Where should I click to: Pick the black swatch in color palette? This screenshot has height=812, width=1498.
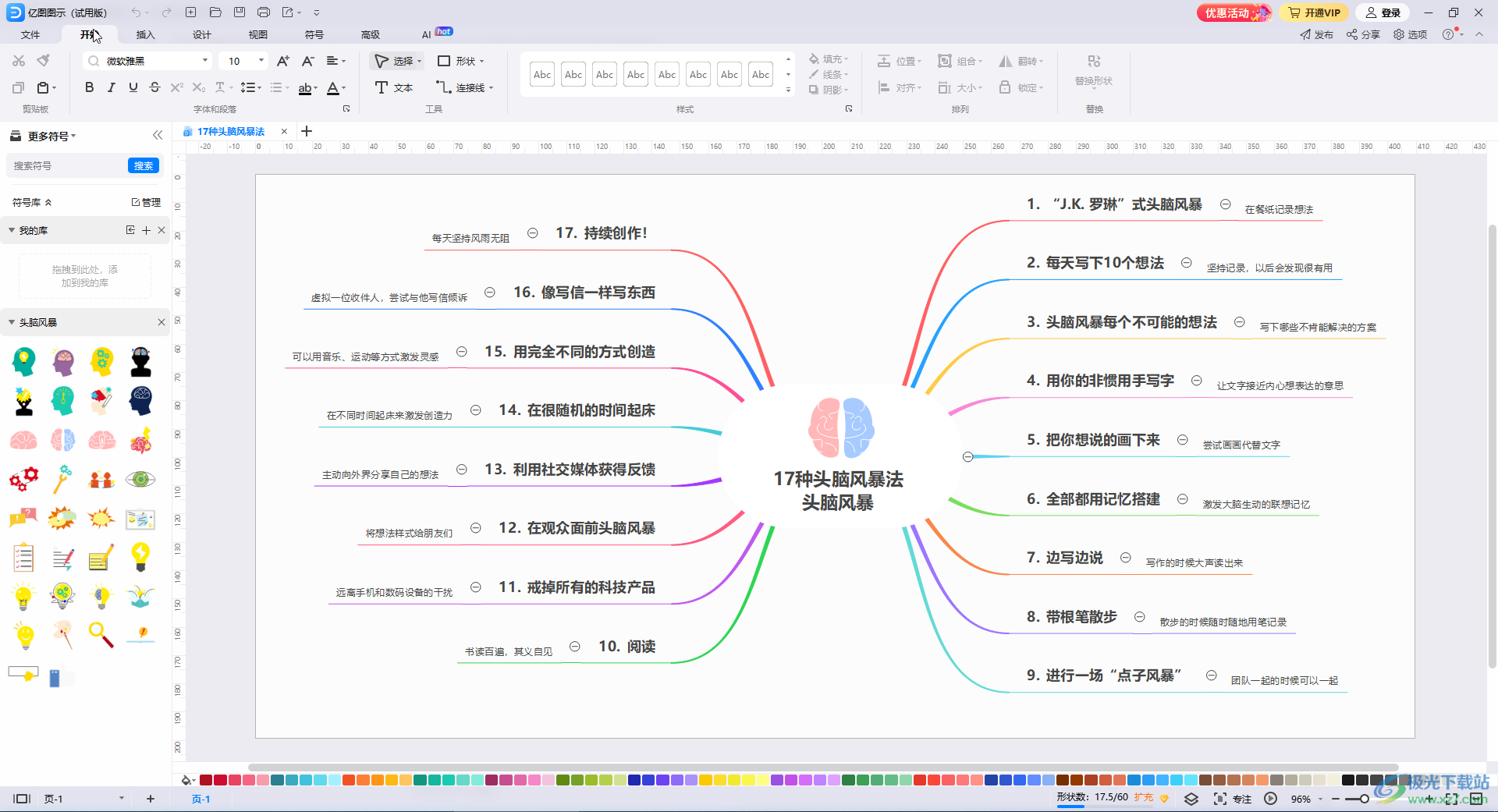(1347, 780)
